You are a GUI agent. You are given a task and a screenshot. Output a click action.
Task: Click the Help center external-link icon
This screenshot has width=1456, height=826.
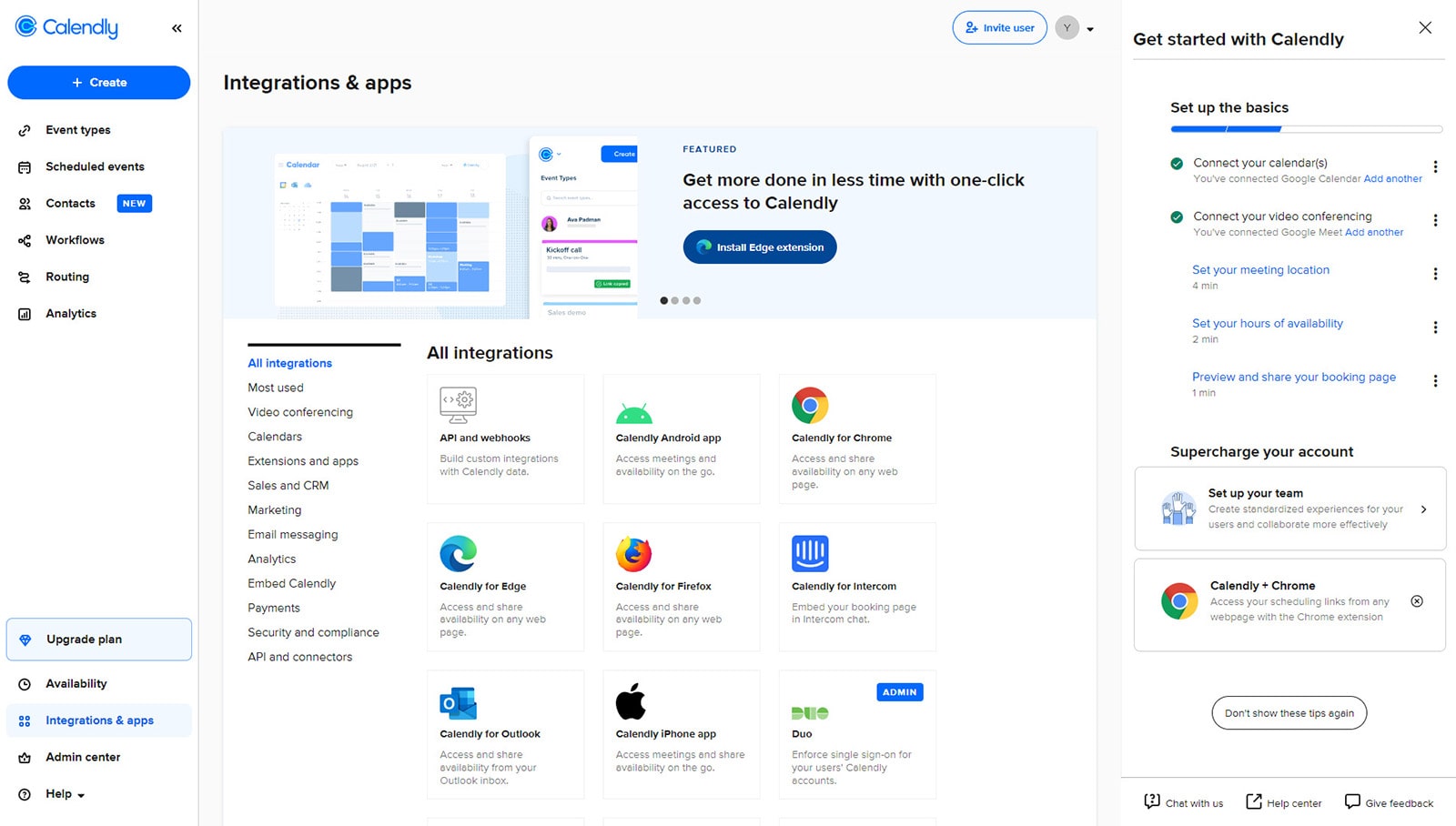pyautogui.click(x=1254, y=801)
